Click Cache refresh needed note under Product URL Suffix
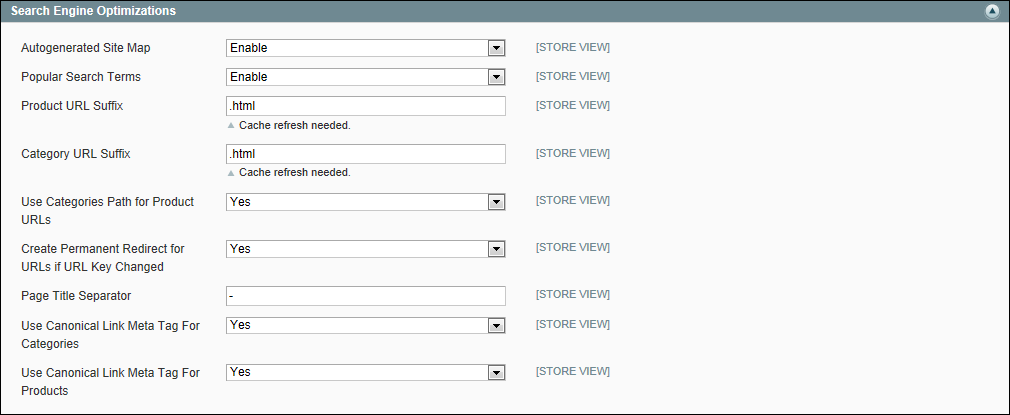The width and height of the screenshot is (1010, 415). (294, 126)
